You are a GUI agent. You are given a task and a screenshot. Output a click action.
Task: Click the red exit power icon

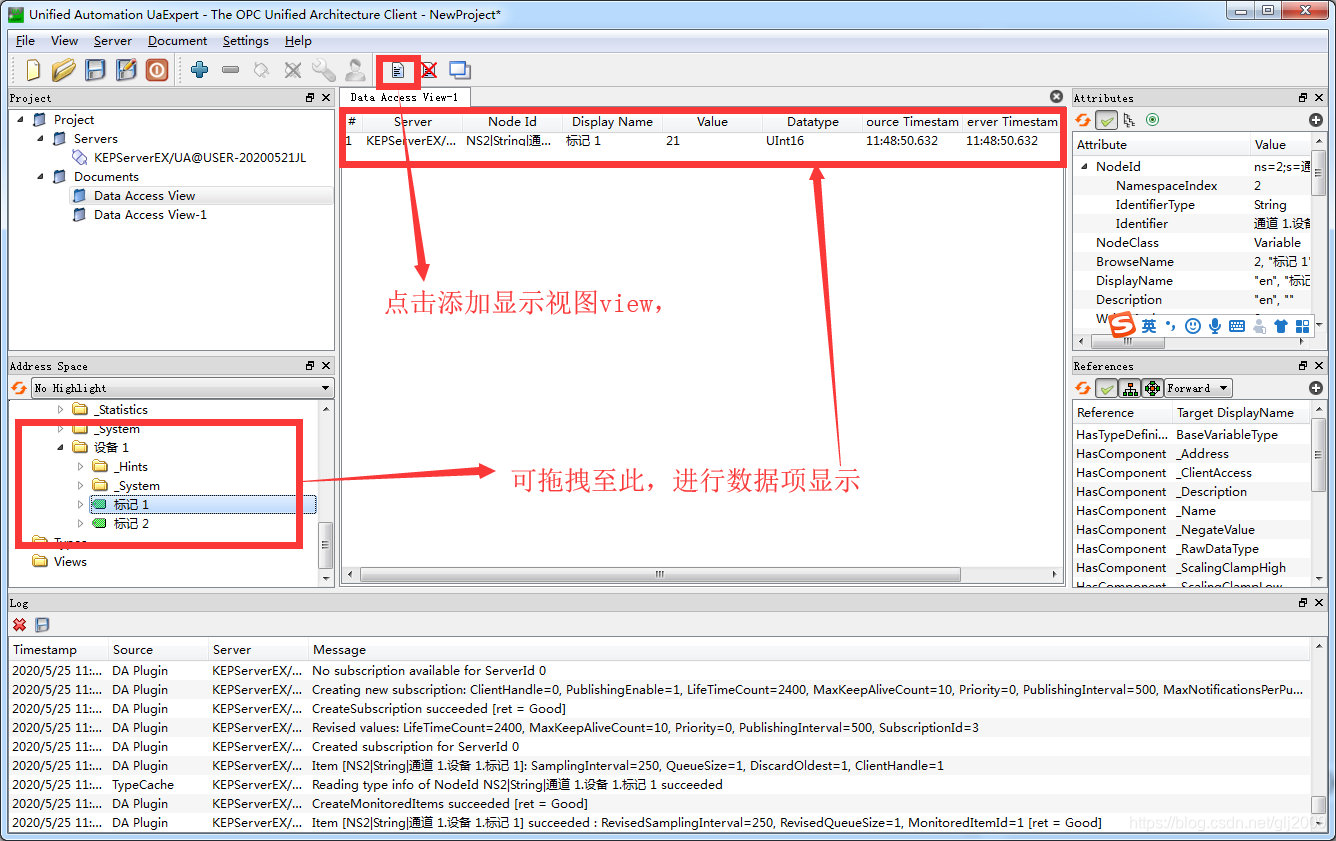157,70
